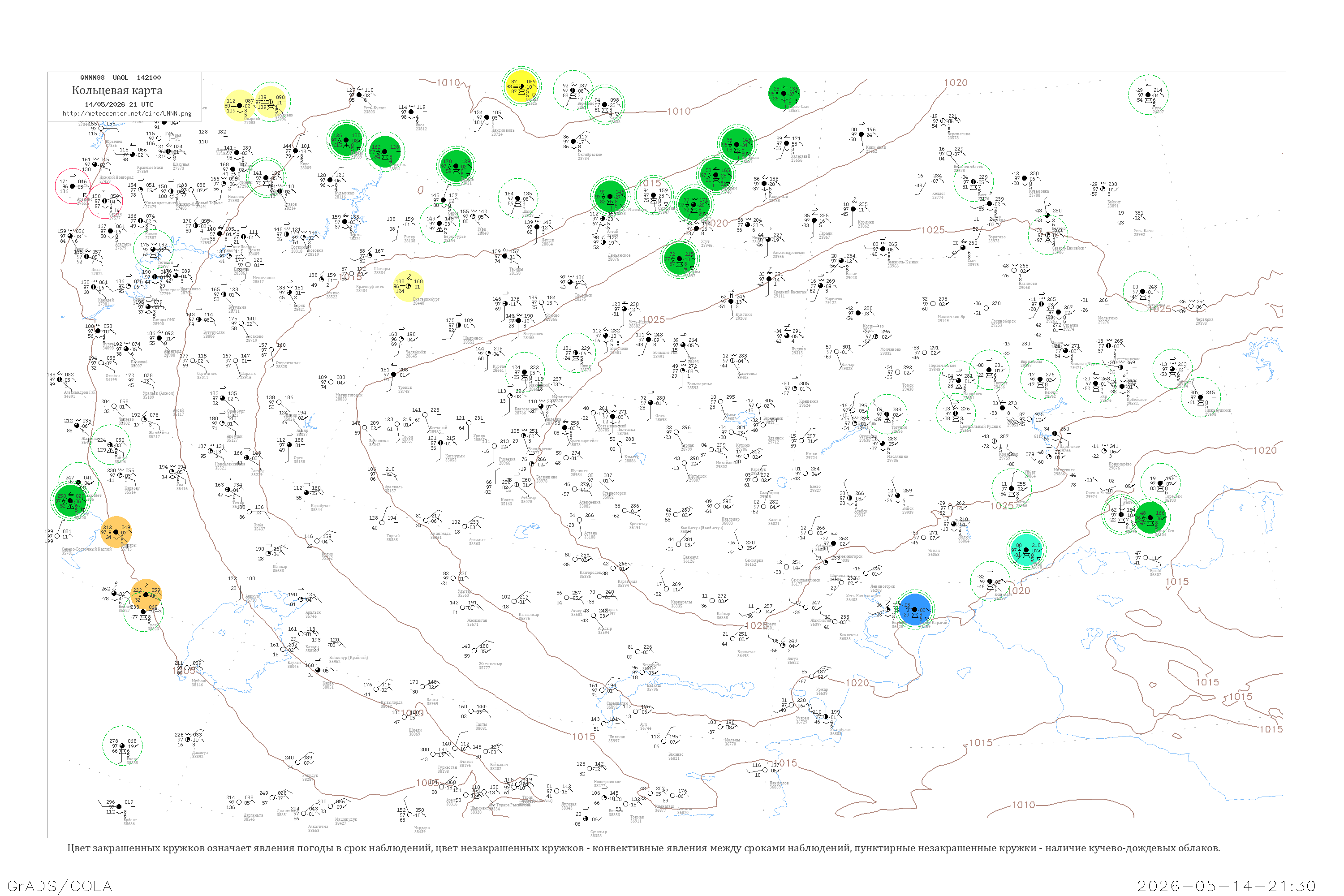Screen dimensions: 1344x896
Task: Click the "1025" isobar label beside Кайнар
Action: [757, 626]
